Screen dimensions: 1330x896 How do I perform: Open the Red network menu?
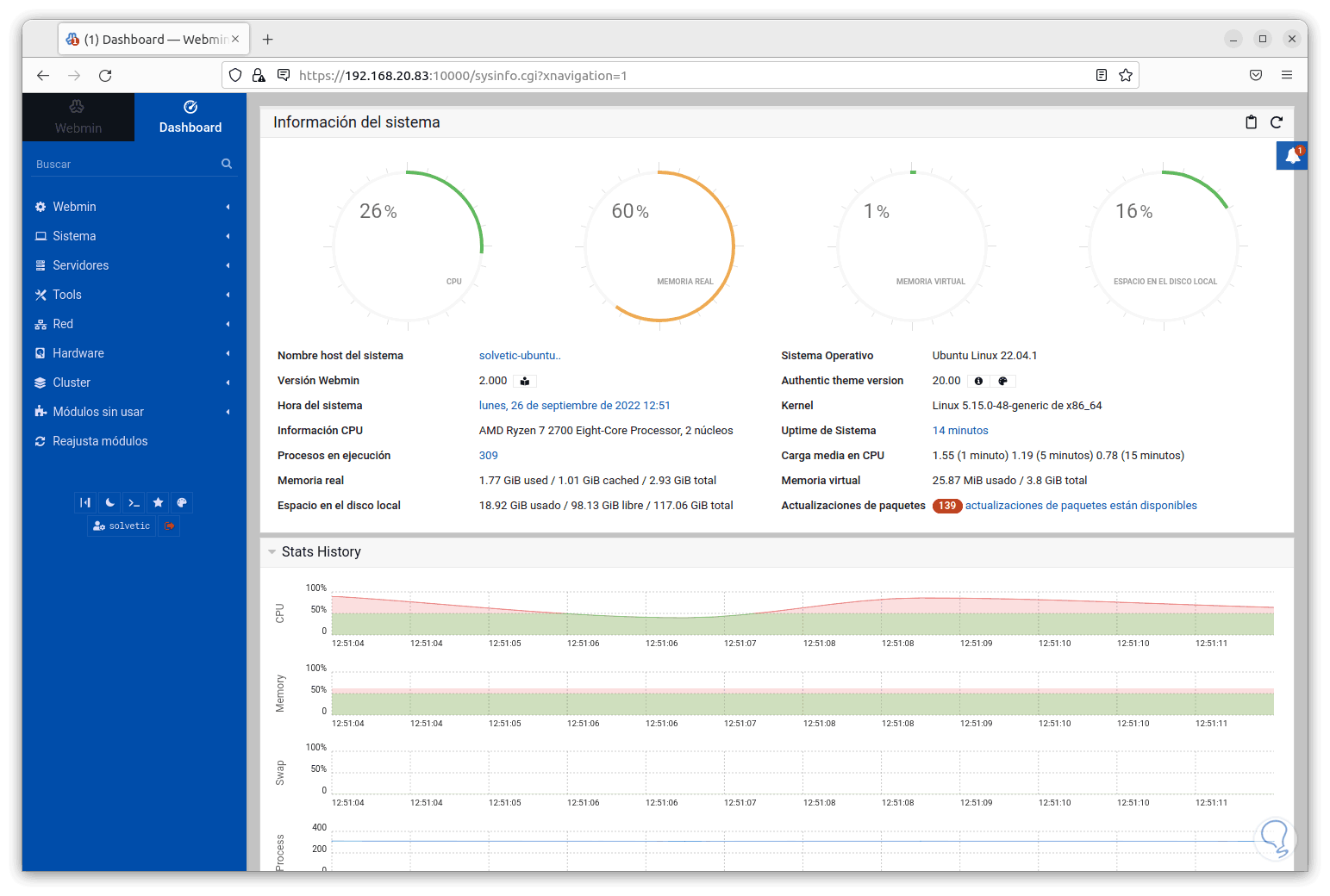[x=134, y=324]
